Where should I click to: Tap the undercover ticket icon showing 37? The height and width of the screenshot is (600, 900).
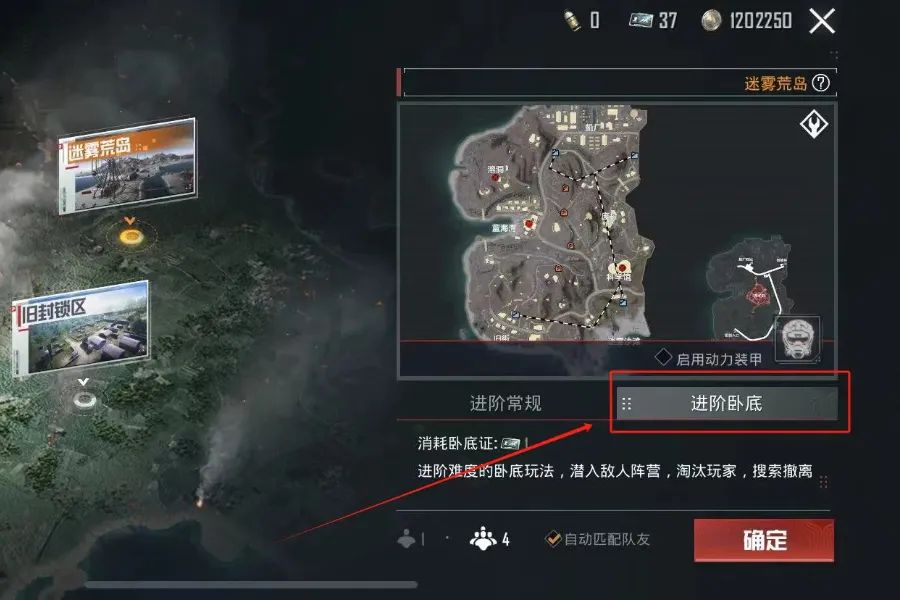click(641, 21)
